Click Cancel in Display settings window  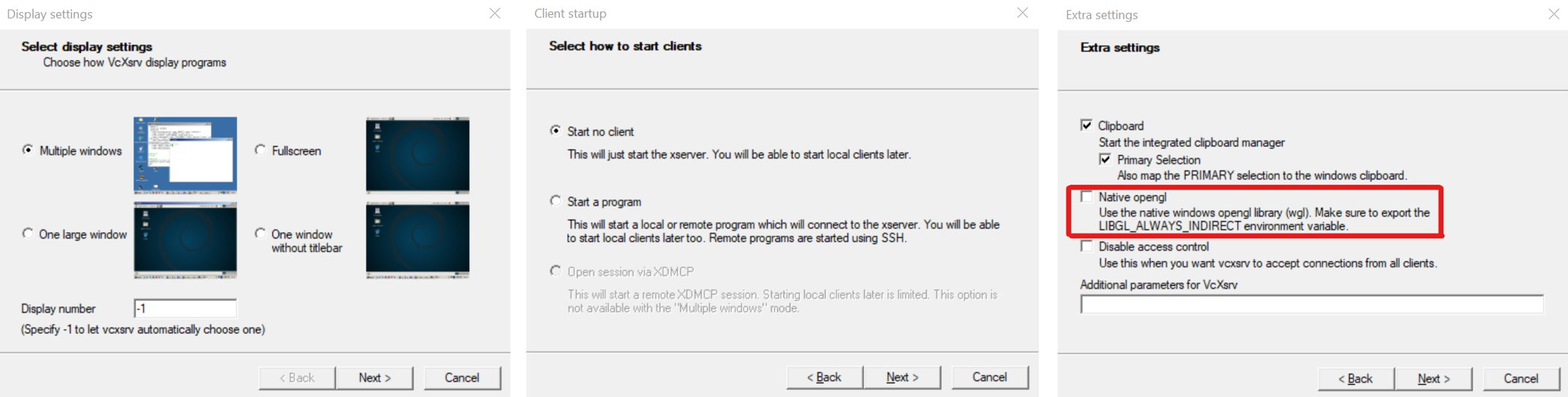click(462, 377)
